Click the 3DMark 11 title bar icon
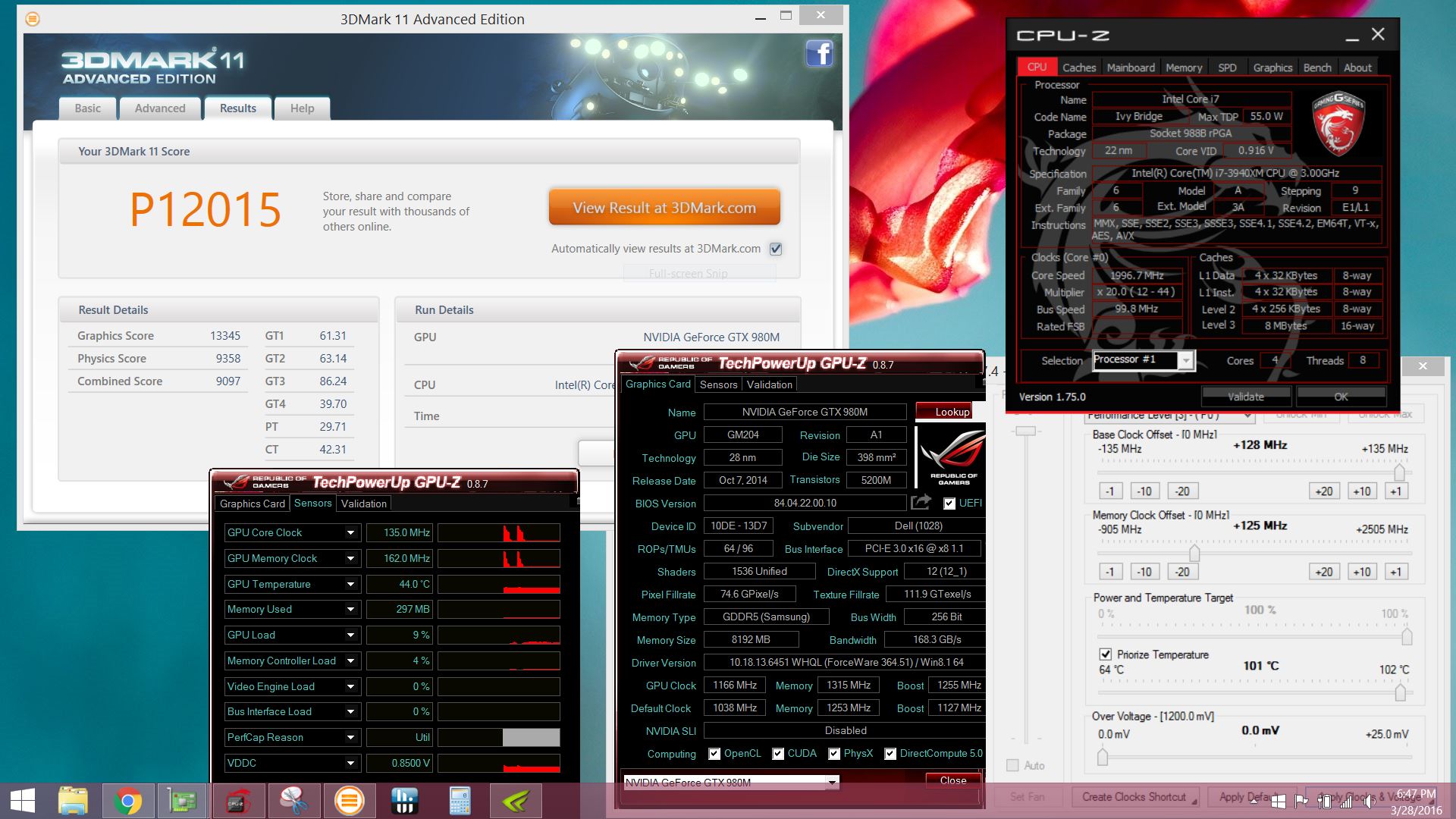 (x=33, y=19)
